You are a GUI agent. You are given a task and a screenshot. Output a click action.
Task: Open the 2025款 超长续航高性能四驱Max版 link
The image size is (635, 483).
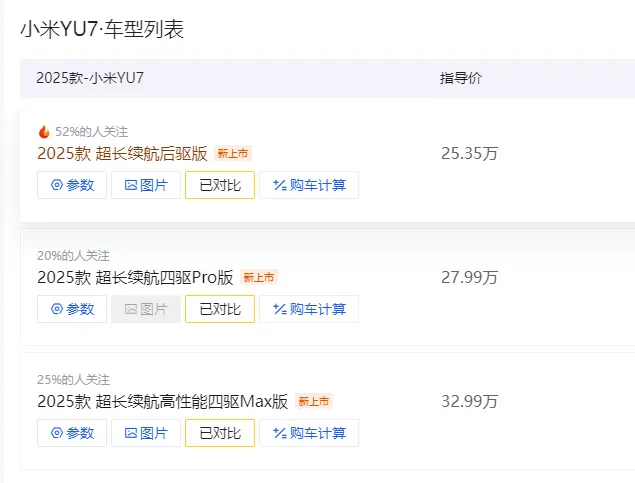pos(162,402)
